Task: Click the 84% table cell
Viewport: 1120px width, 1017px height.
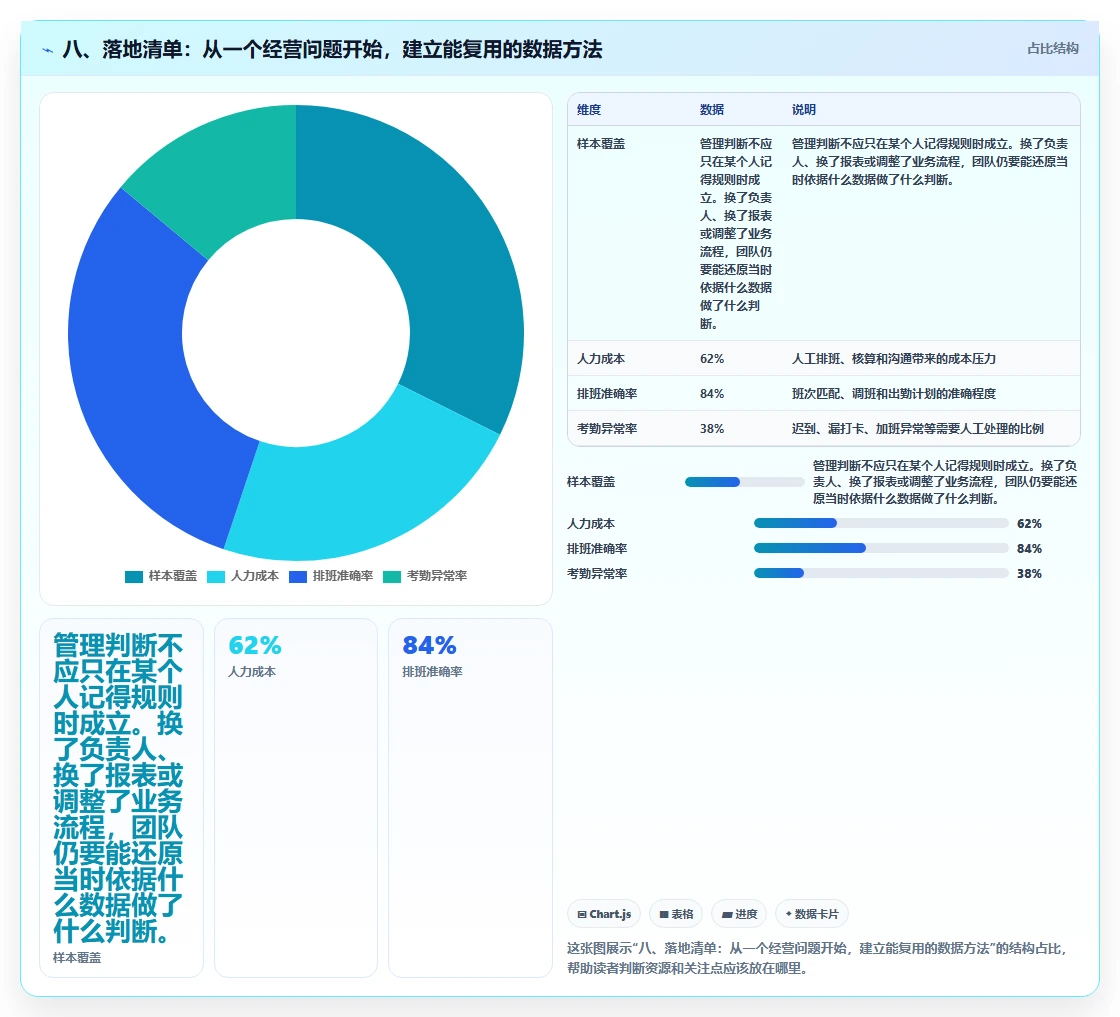Action: [711, 394]
